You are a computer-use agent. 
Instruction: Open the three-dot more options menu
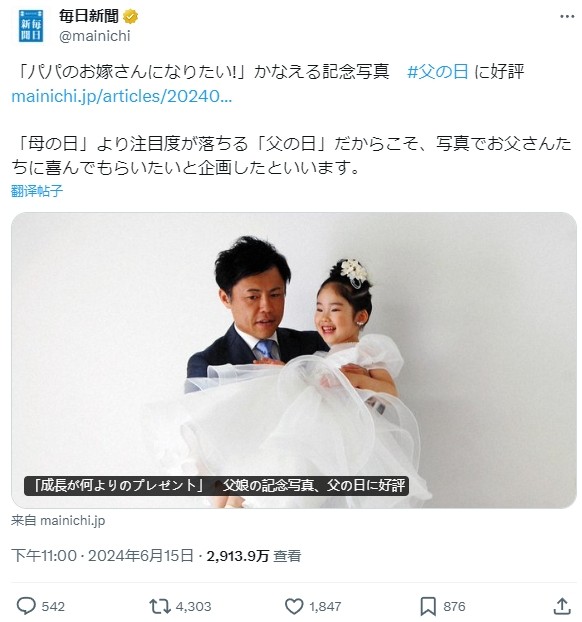(567, 16)
